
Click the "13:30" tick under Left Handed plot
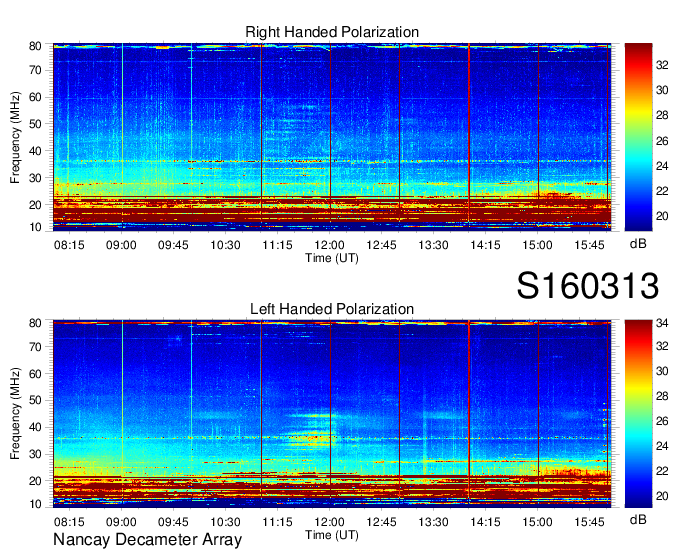click(x=433, y=522)
